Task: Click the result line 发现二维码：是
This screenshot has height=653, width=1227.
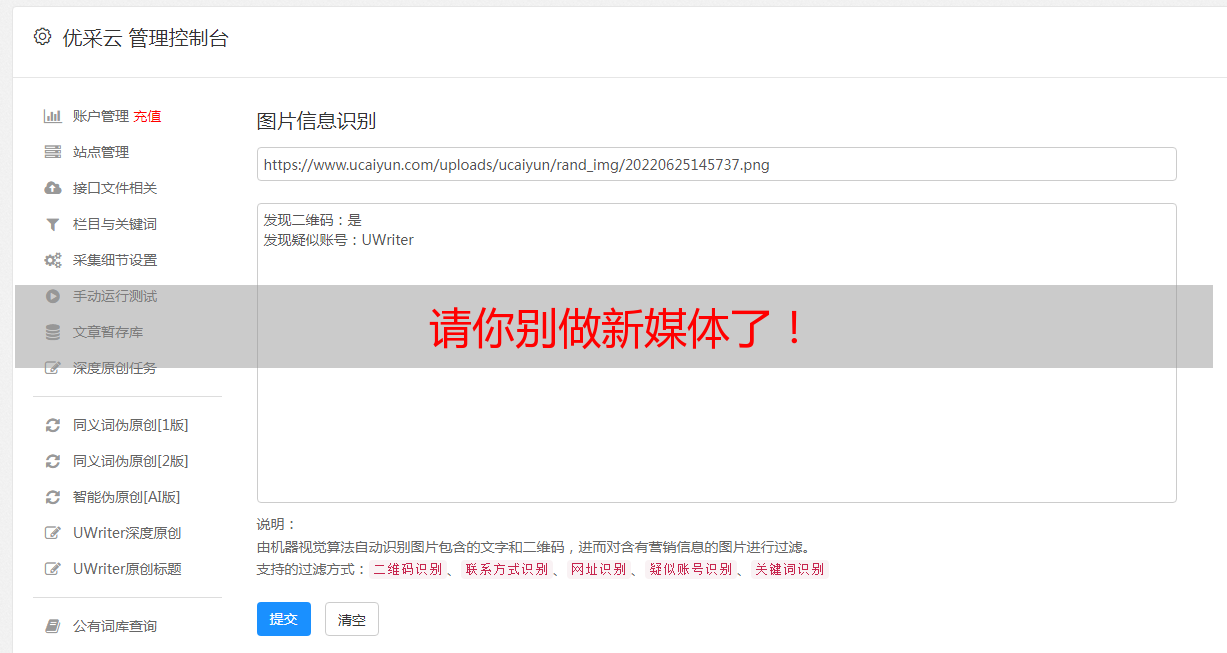Action: click(x=312, y=220)
